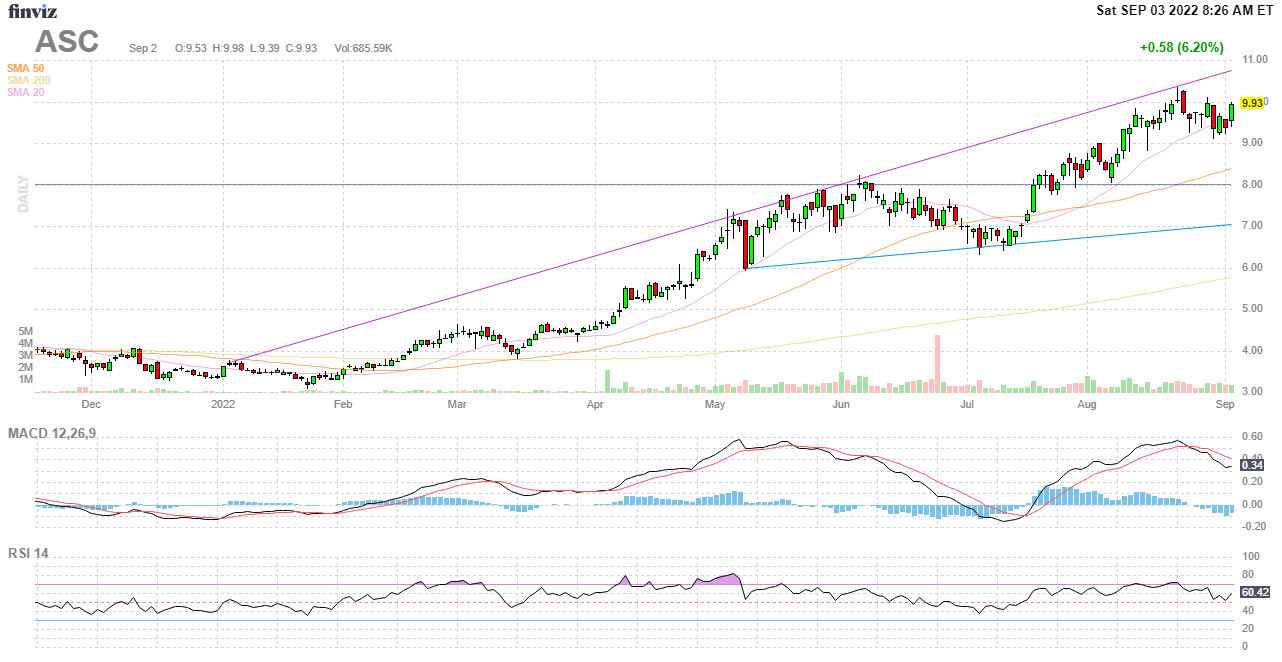Image resolution: width=1282 pixels, height=662 pixels.
Task: Click the vertical DAILY timeframe label
Action: [x=22, y=194]
